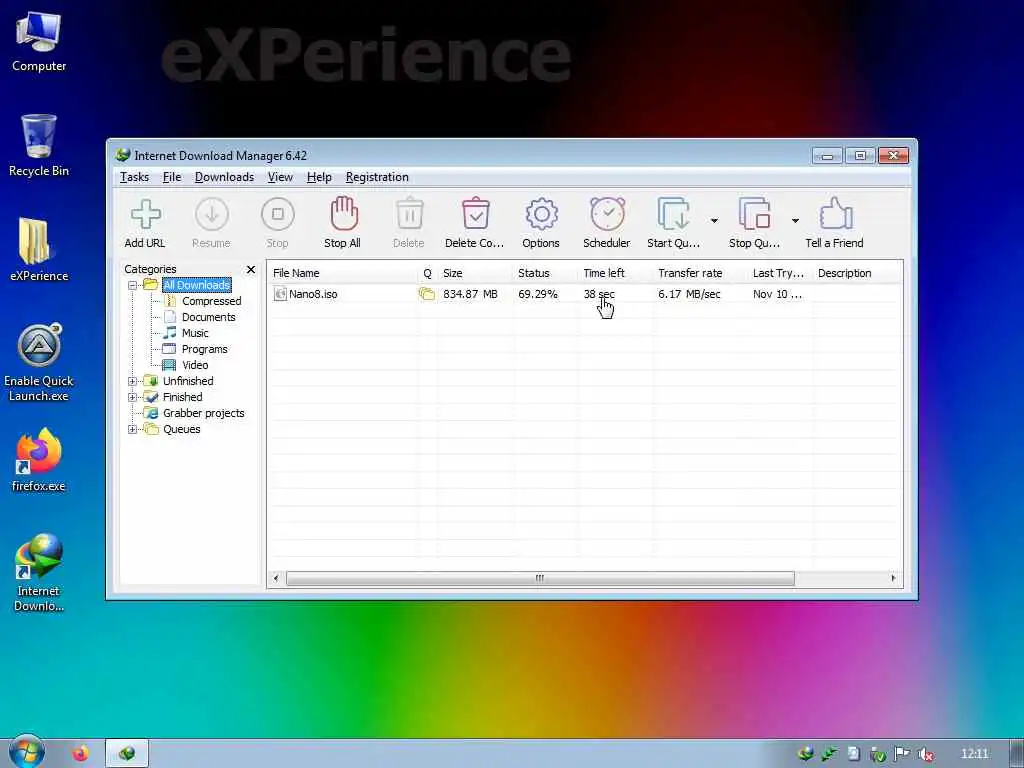Click the 6.17 MB/sec transfer rate

[x=689, y=294]
